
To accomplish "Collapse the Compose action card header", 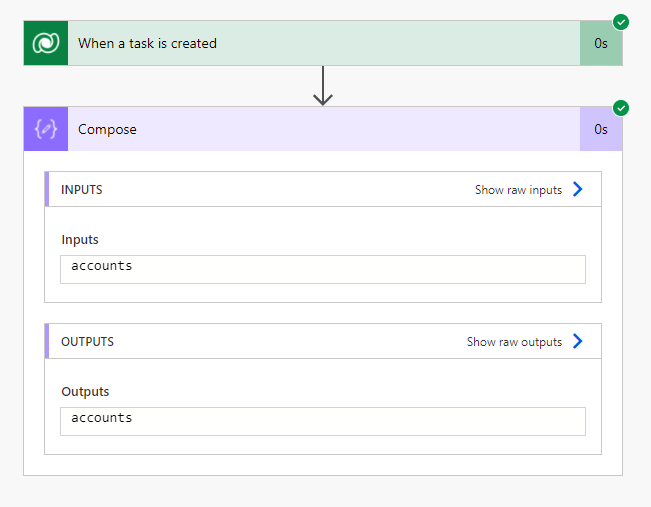I will (x=320, y=129).
